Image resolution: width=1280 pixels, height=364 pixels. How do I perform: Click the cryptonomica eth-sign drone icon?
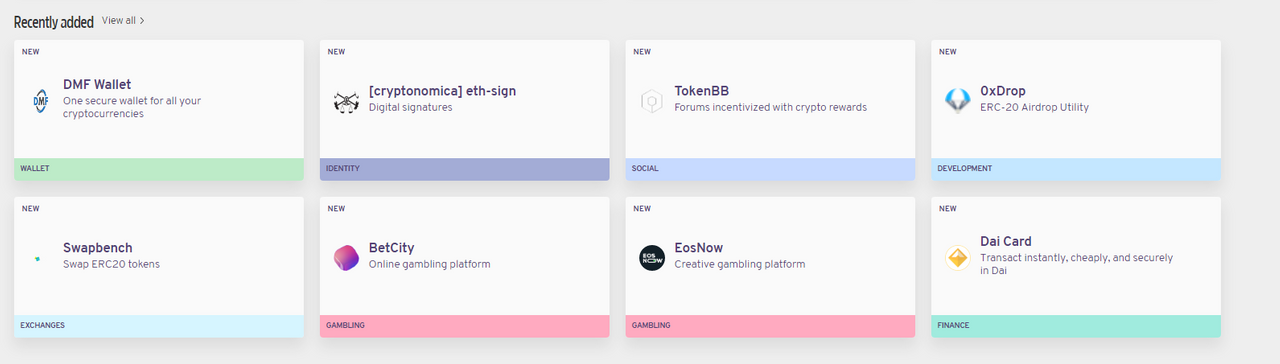point(346,101)
